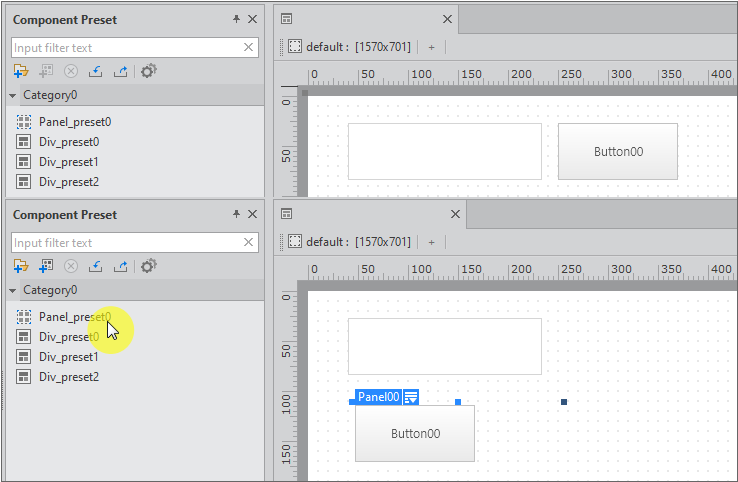Select Div_preset1 in the upper preset list
The width and height of the screenshot is (738, 482).
pos(68,162)
